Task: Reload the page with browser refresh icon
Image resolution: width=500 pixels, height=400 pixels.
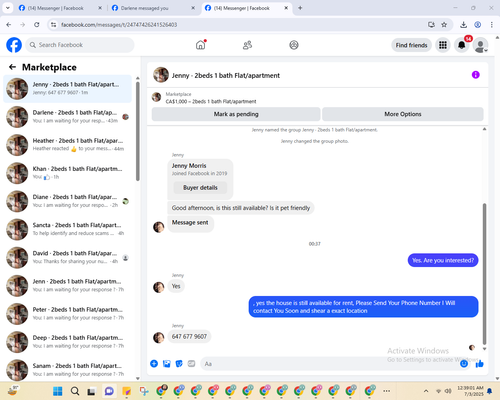Action: point(37,25)
